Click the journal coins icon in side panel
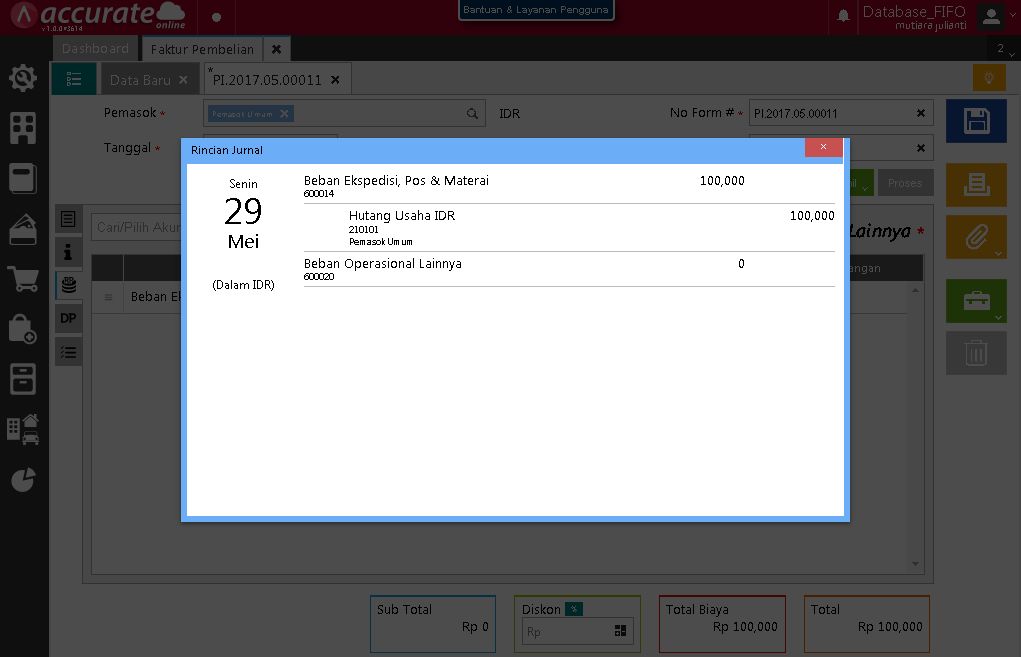The image size is (1021, 657). coord(68,285)
